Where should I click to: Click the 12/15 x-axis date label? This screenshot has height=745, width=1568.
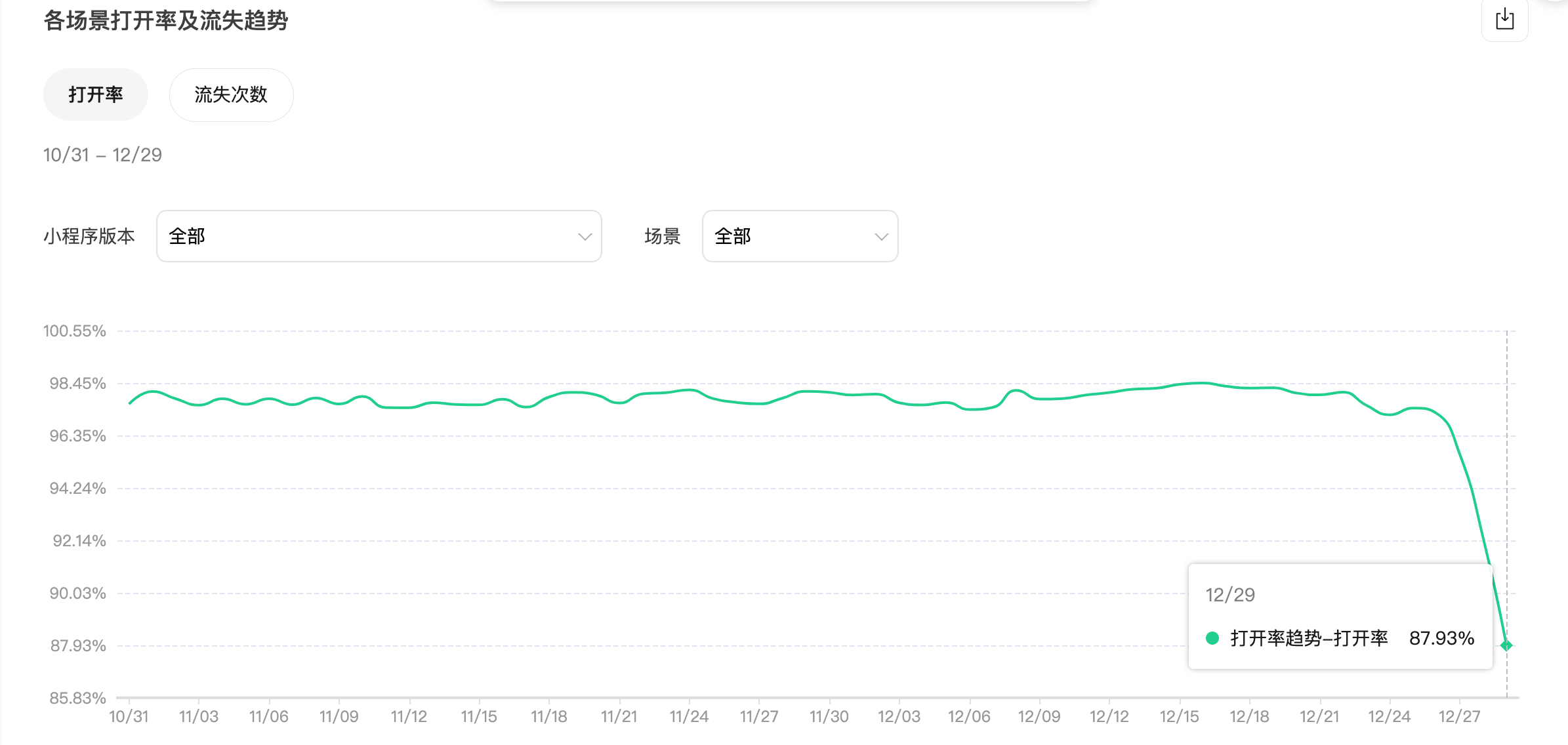pyautogui.click(x=1179, y=716)
